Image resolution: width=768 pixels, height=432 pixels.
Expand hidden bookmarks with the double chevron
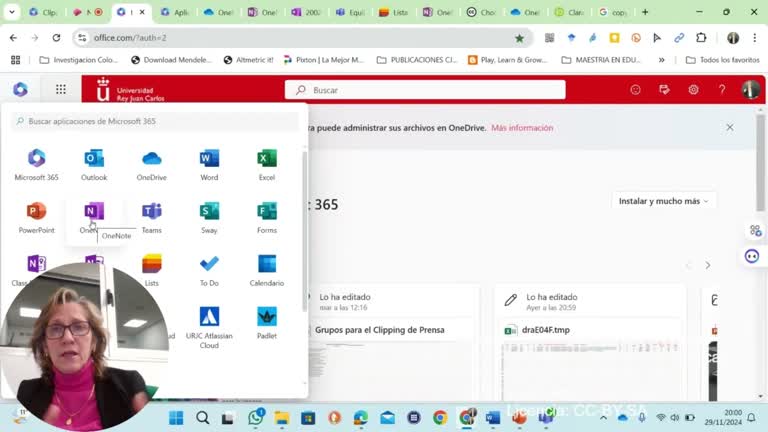coord(661,60)
